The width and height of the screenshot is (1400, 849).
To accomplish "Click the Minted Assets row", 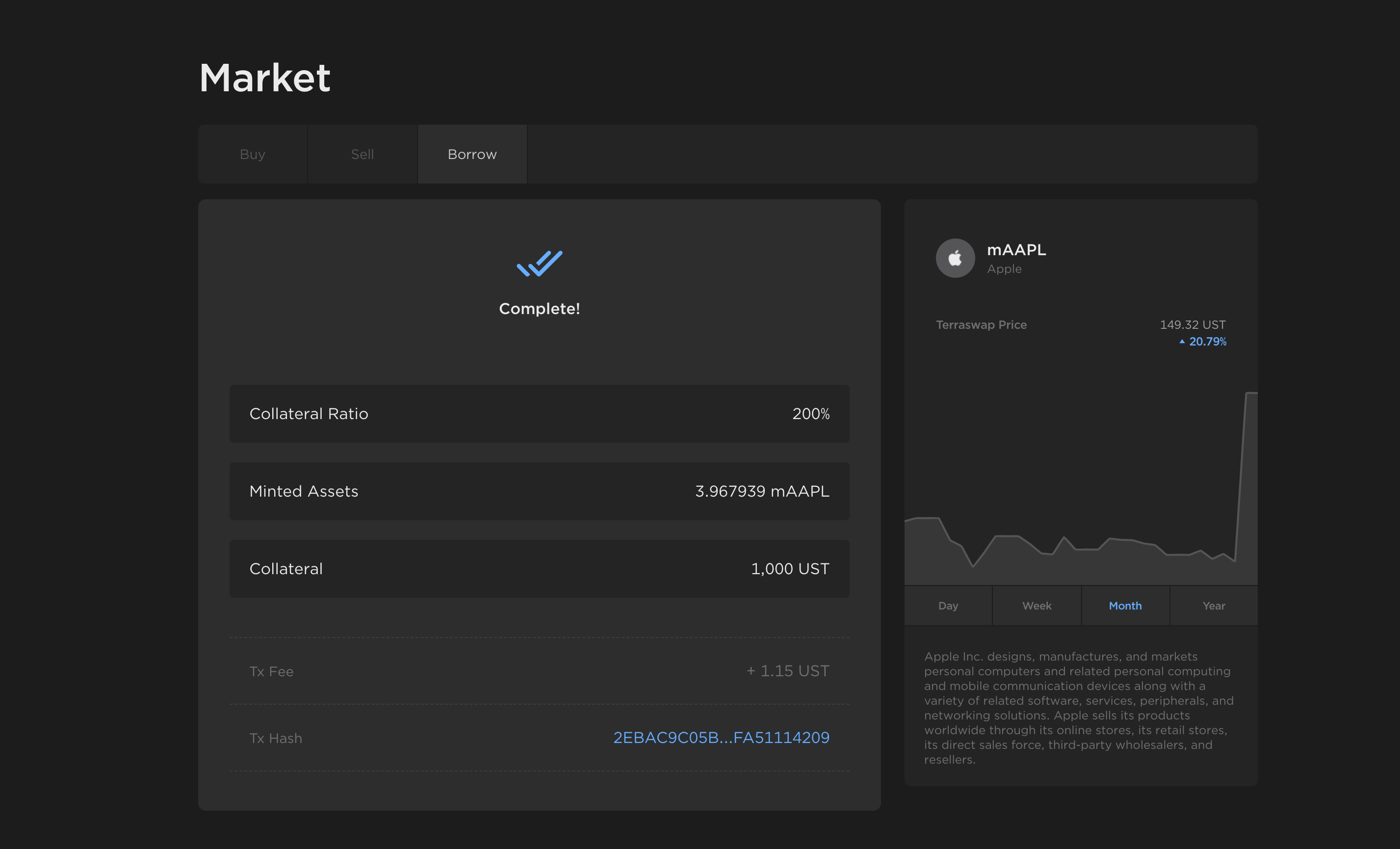I will pyautogui.click(x=539, y=491).
